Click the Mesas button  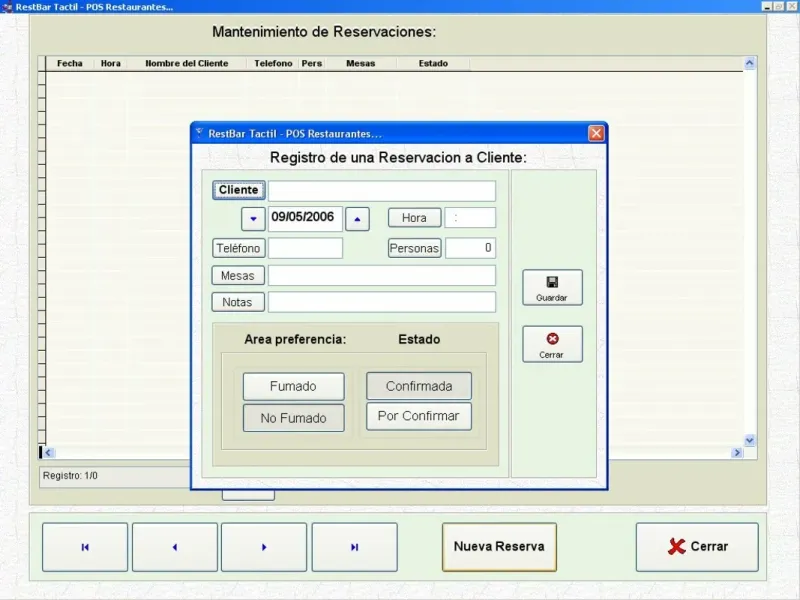(238, 276)
